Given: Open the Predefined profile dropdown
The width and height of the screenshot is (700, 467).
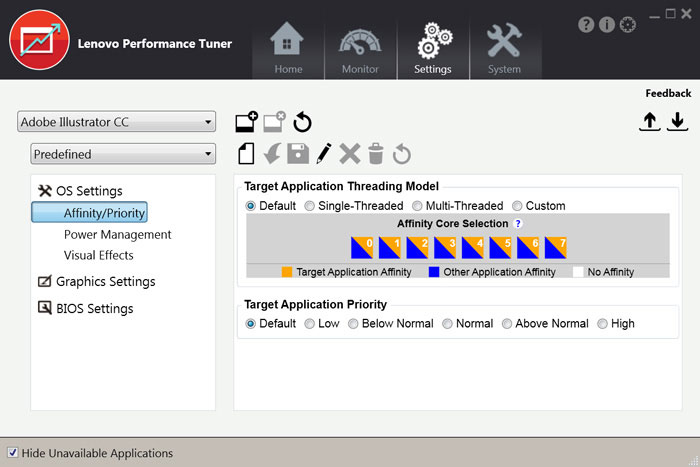Looking at the screenshot, I should point(123,154).
